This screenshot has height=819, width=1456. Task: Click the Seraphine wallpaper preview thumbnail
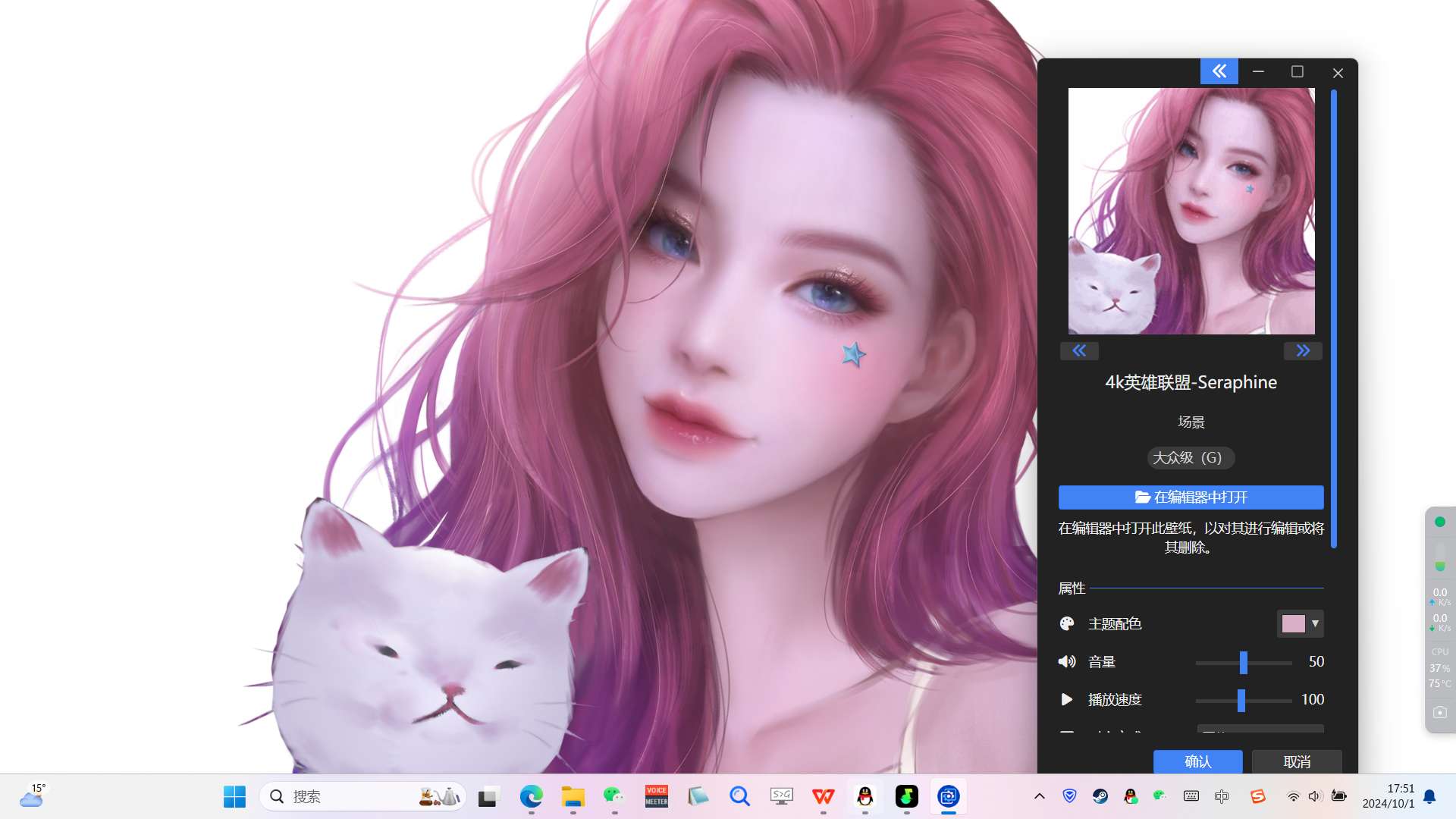coord(1191,211)
